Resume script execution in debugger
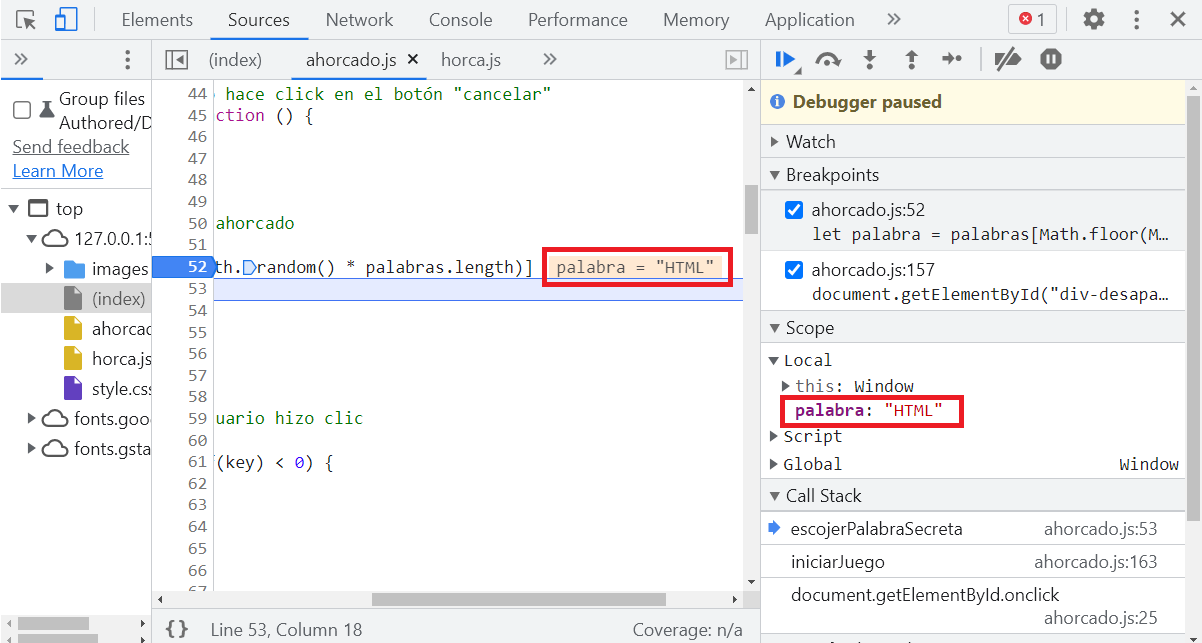Screen dimensions: 1202x643 click(785, 60)
